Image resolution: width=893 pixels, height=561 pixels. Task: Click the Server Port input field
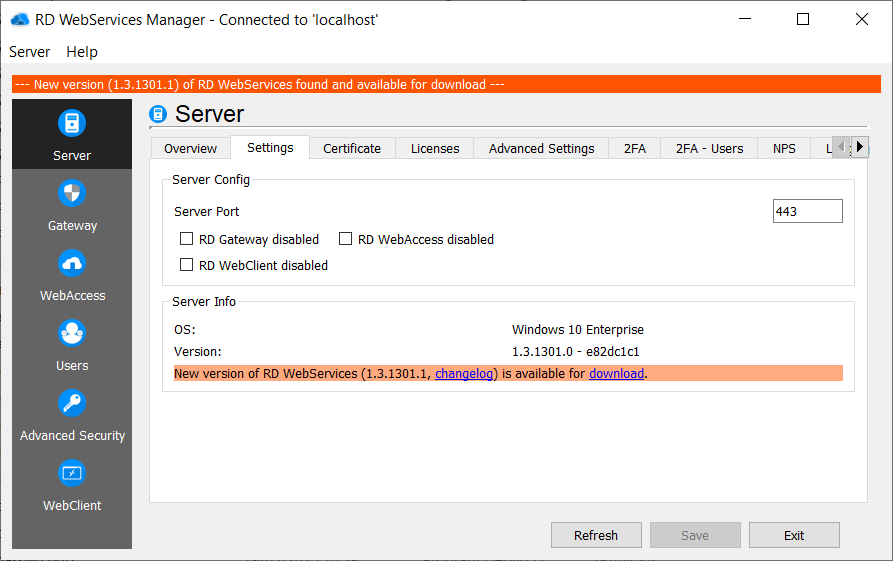(807, 211)
